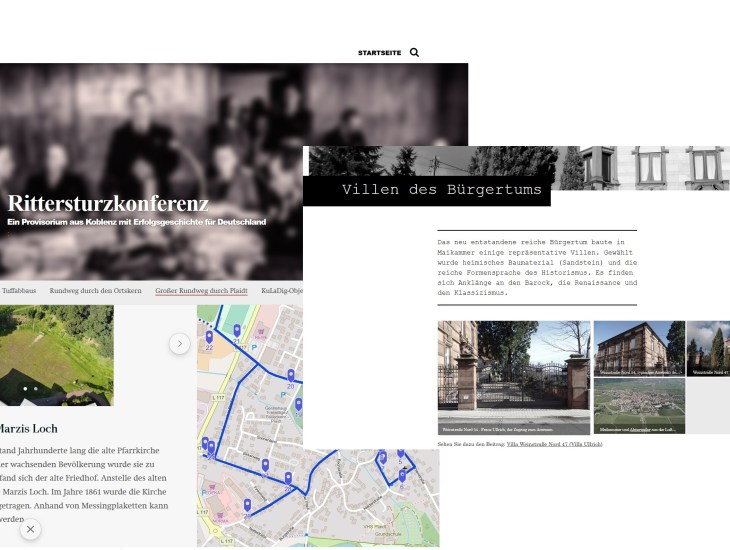Select Großer Rundweg durch Plaidt tab
730x550 pixels.
click(x=201, y=291)
